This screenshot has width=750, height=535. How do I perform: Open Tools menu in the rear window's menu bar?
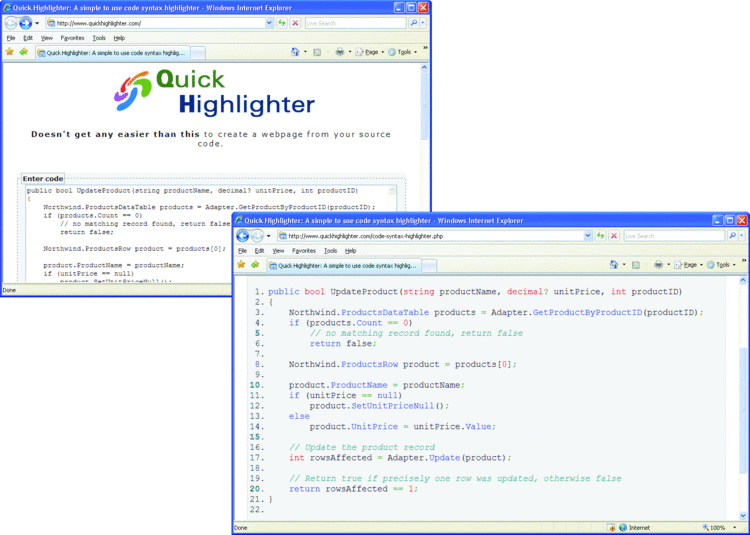click(x=99, y=38)
